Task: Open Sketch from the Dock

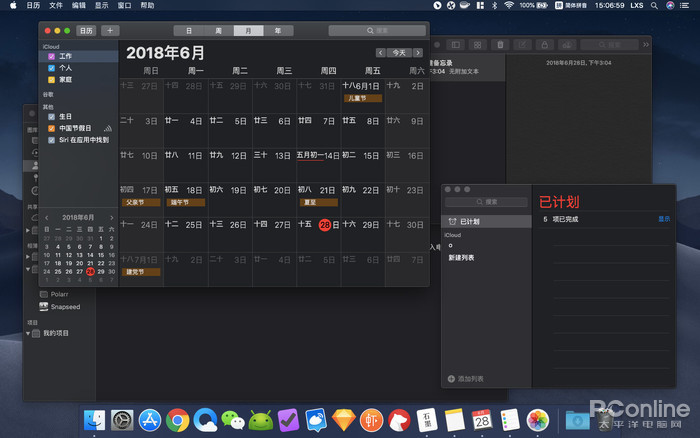Action: (x=344, y=420)
